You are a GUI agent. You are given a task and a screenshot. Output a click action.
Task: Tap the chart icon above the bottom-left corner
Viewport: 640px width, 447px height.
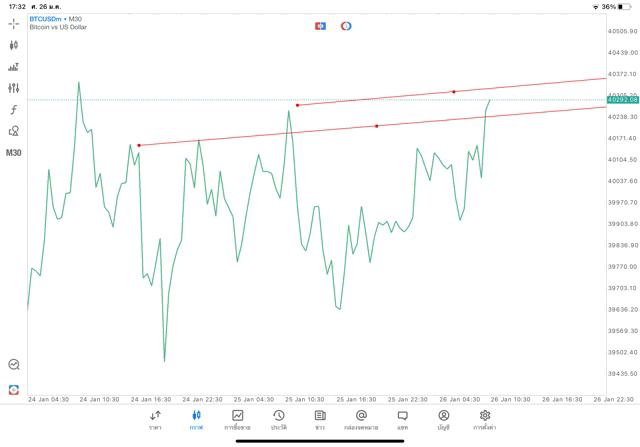[x=14, y=365]
